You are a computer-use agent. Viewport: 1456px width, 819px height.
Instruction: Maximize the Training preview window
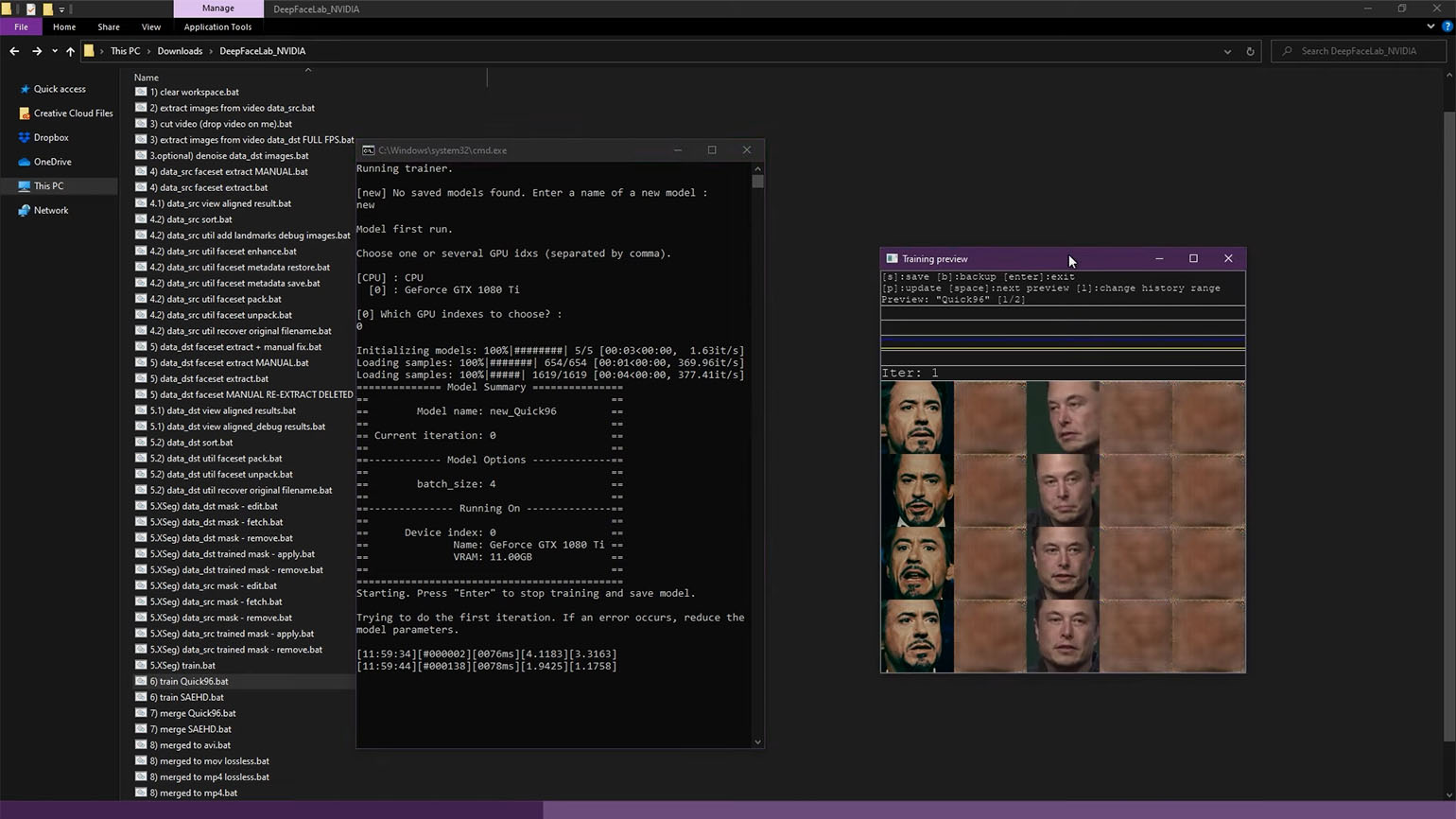point(1193,258)
